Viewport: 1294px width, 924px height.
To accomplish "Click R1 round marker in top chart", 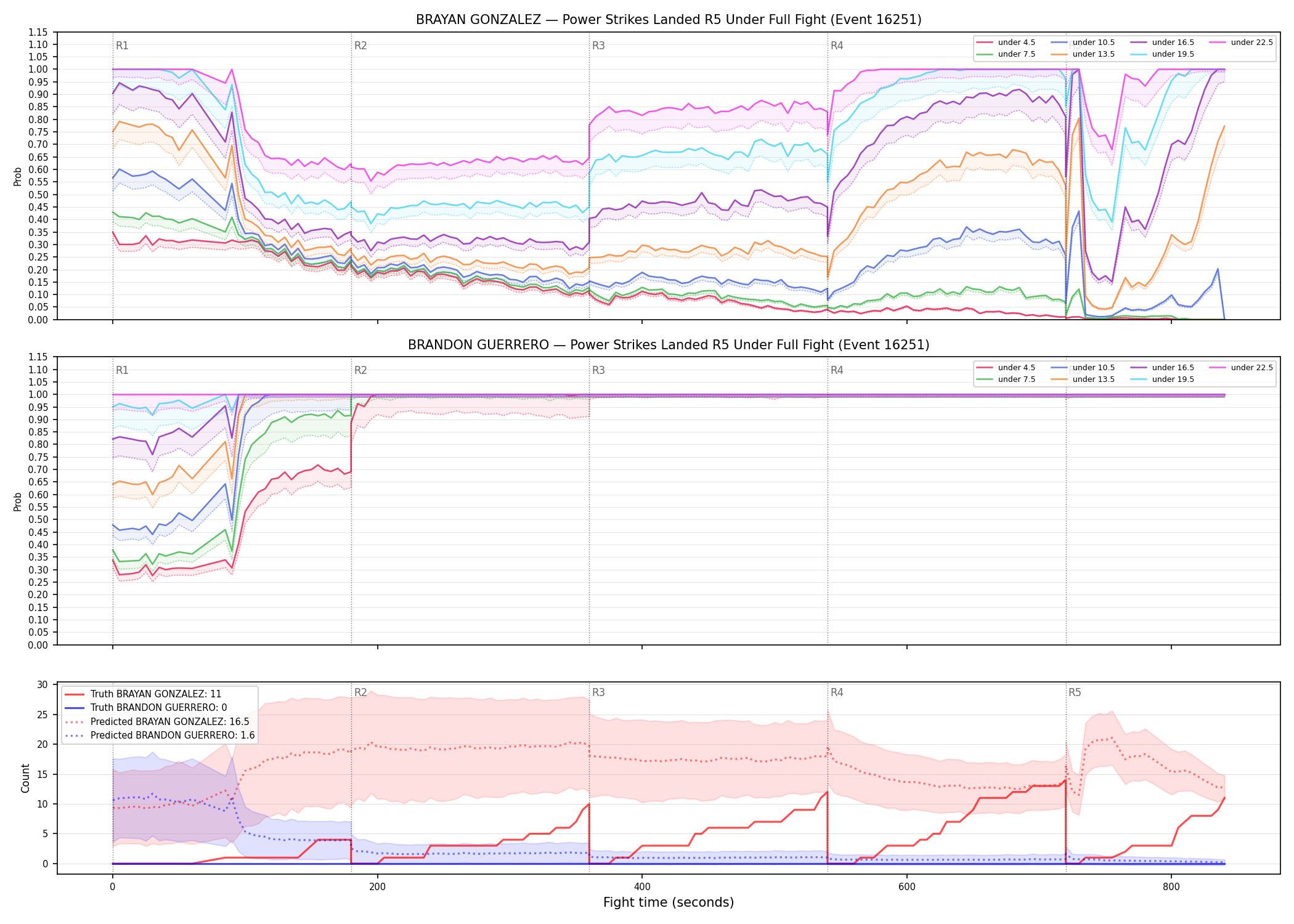I will click(x=122, y=46).
